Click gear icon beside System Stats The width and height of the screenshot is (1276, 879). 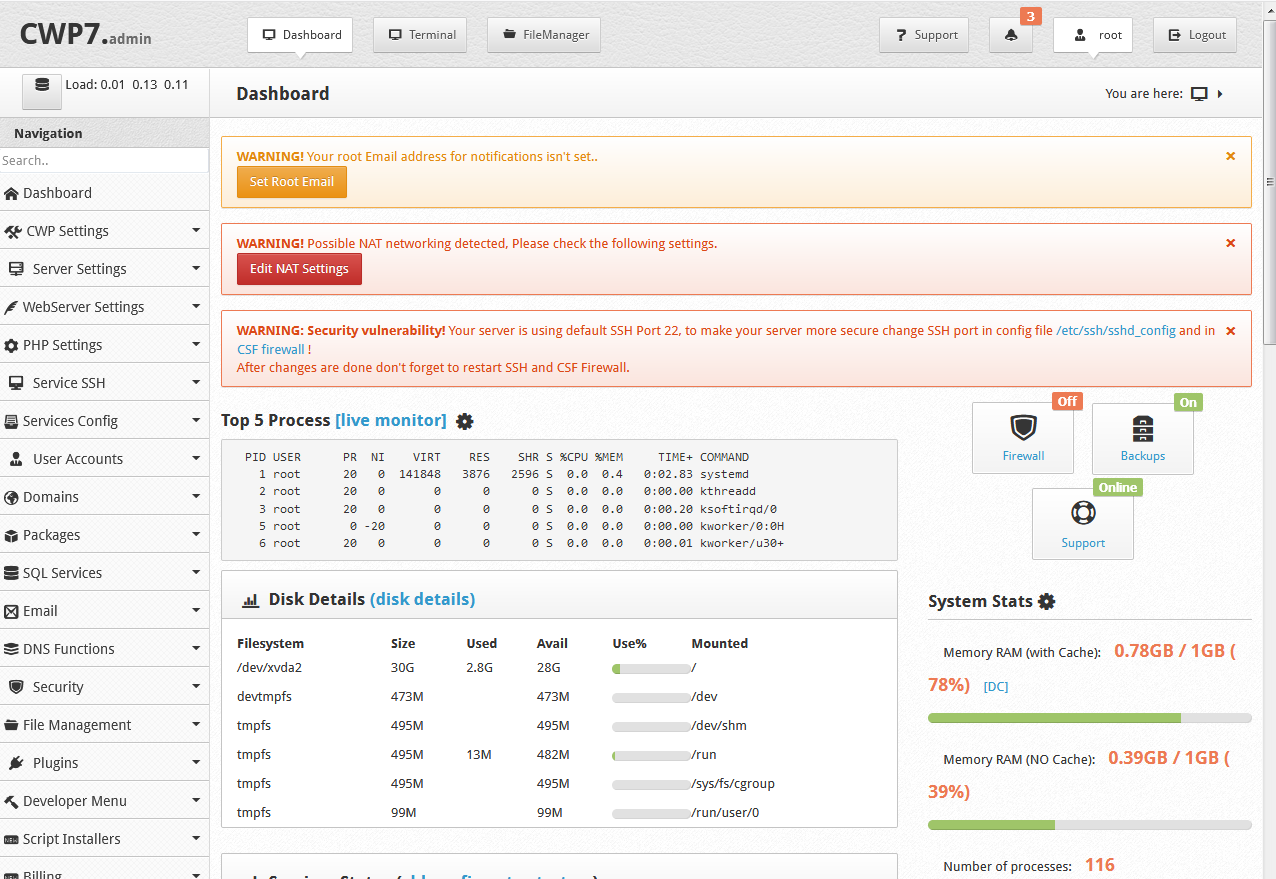point(1046,601)
